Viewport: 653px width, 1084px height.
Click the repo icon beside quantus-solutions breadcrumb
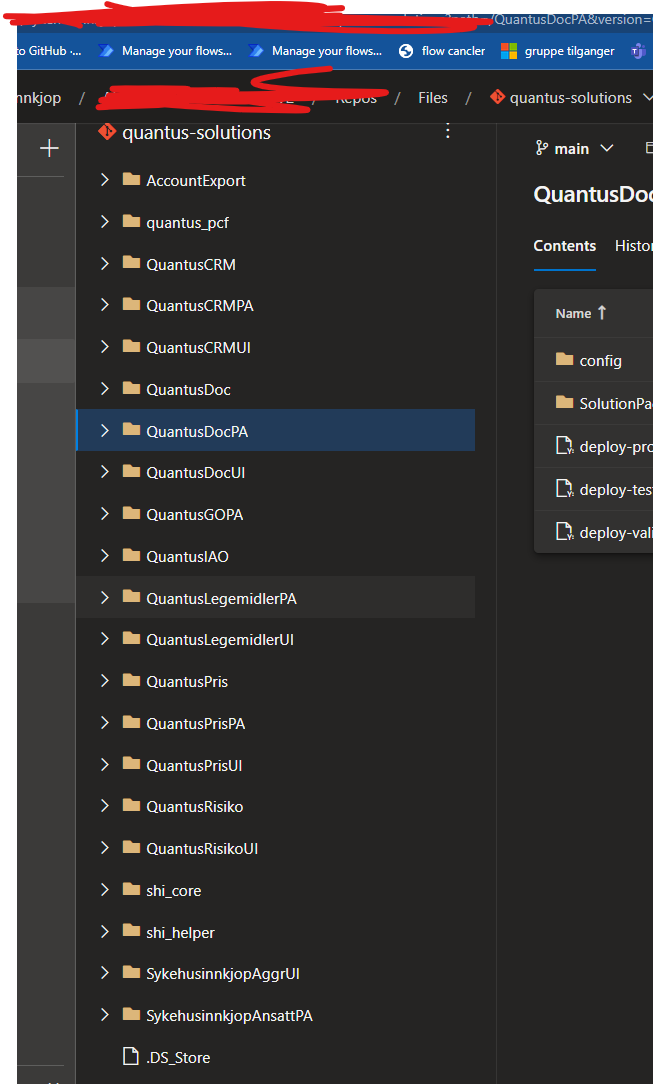[x=497, y=97]
